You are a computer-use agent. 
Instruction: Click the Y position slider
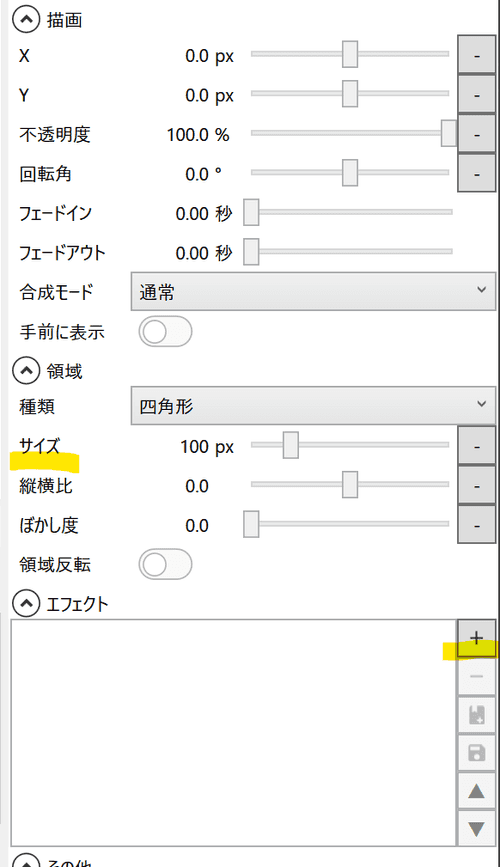350,93
